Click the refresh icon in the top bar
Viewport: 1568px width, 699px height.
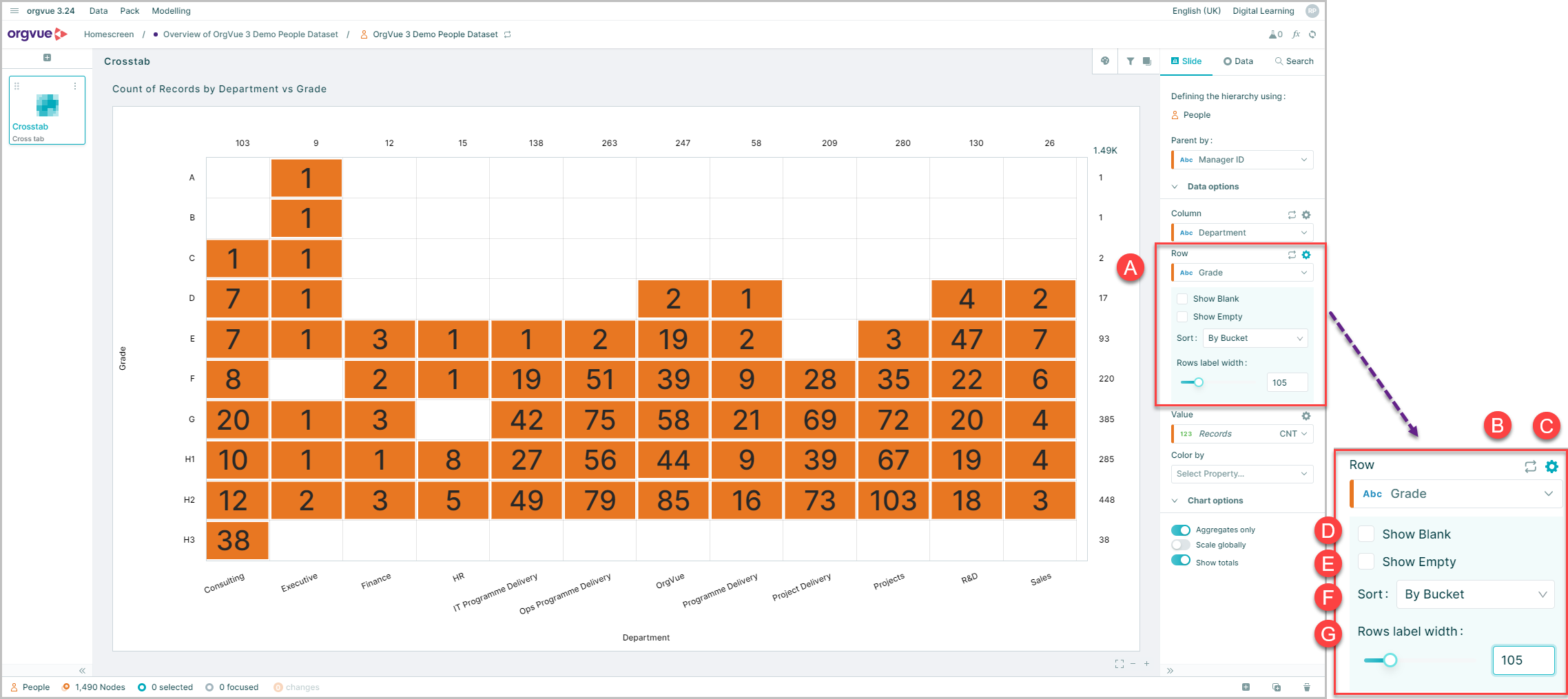point(1312,34)
